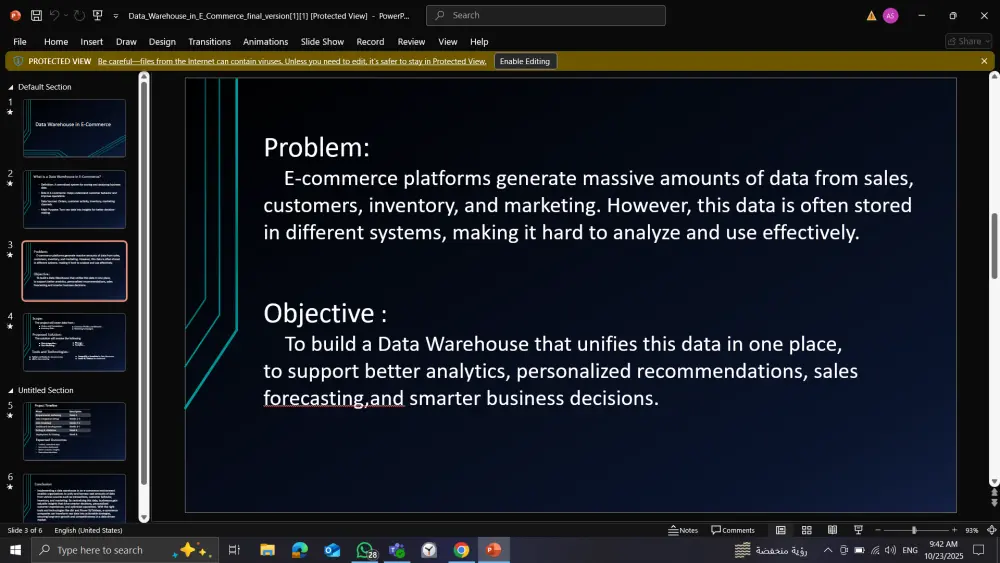Viewport: 1000px width, 563px height.
Task: Click the underlined 'forecasting,and' word
Action: click(334, 398)
